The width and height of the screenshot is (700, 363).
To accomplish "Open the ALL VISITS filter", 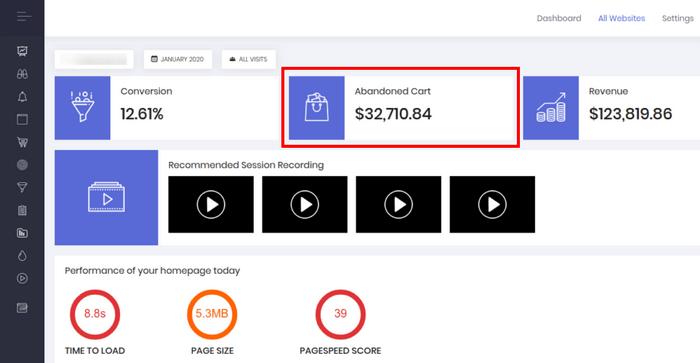I will tap(249, 59).
